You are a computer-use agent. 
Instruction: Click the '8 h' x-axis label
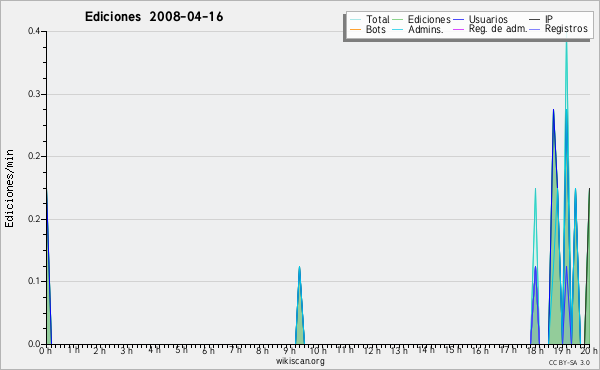[x=262, y=351]
